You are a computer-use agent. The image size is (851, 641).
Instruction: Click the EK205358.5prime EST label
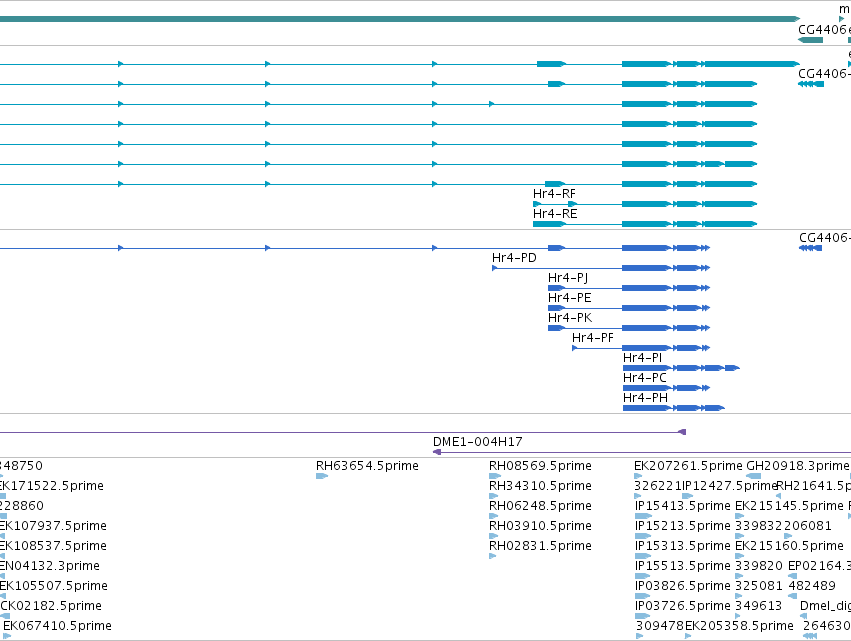[739, 626]
